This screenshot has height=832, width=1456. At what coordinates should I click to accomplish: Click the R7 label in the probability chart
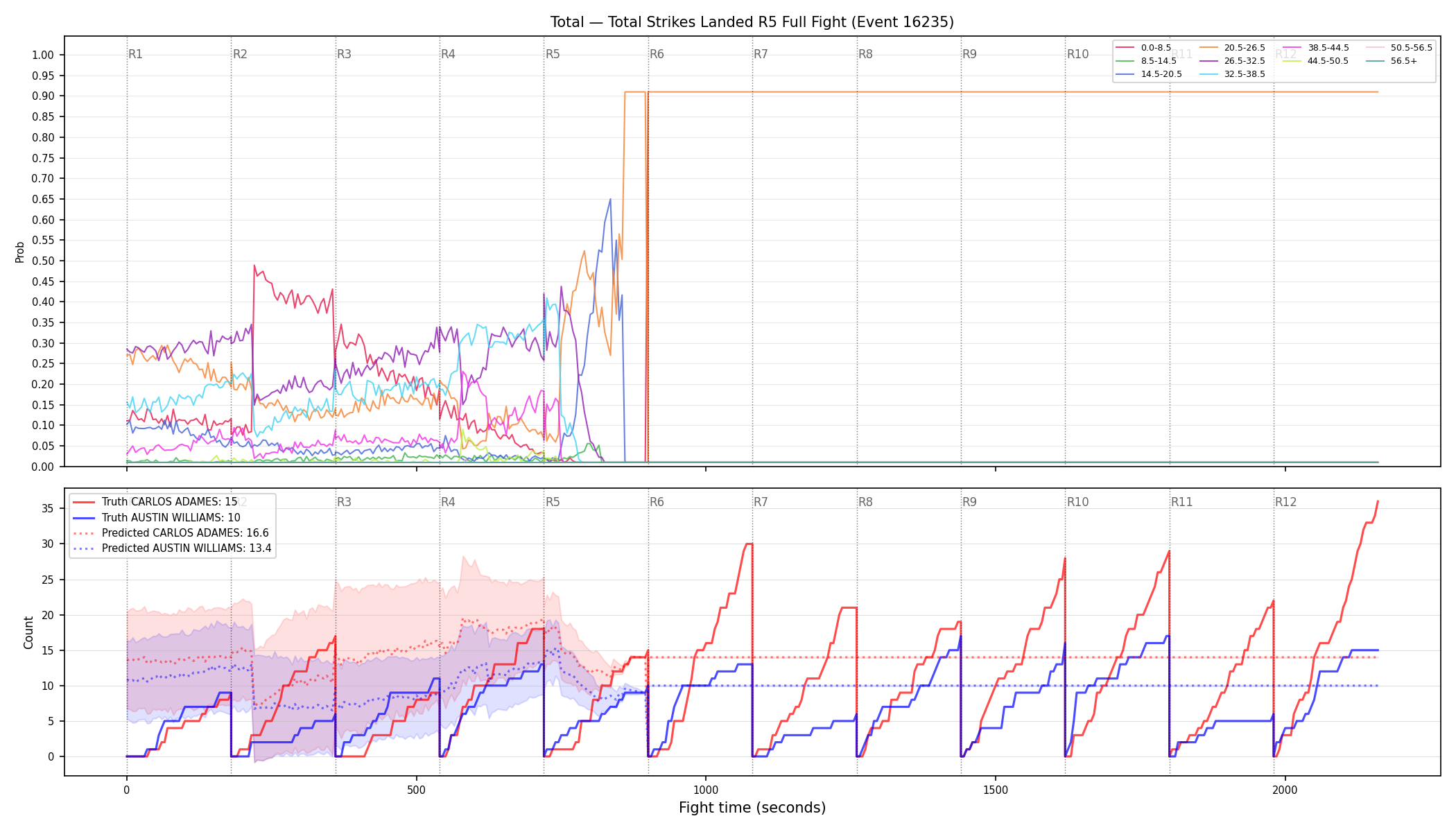click(761, 54)
